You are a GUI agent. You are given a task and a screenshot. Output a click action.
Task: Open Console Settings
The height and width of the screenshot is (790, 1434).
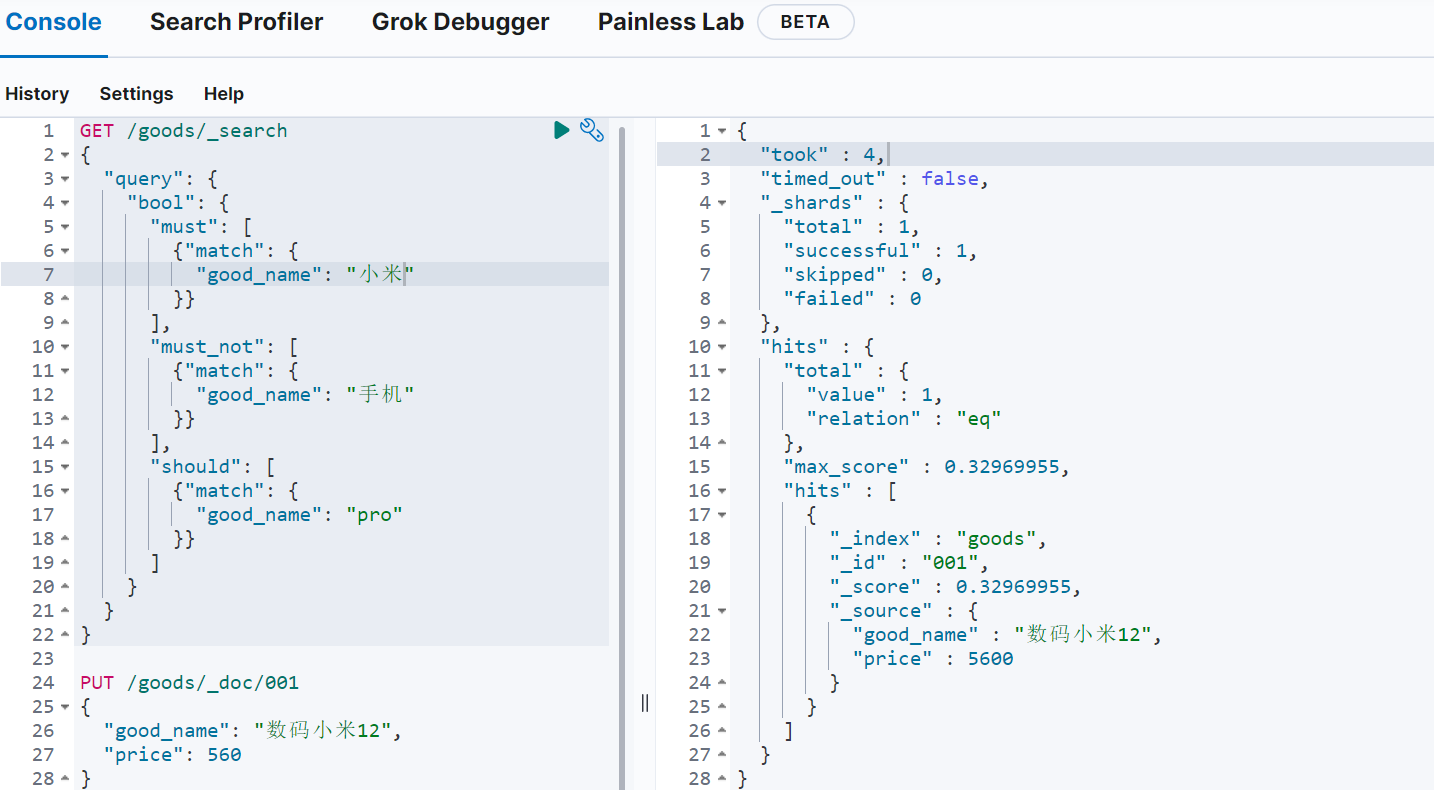[136, 94]
